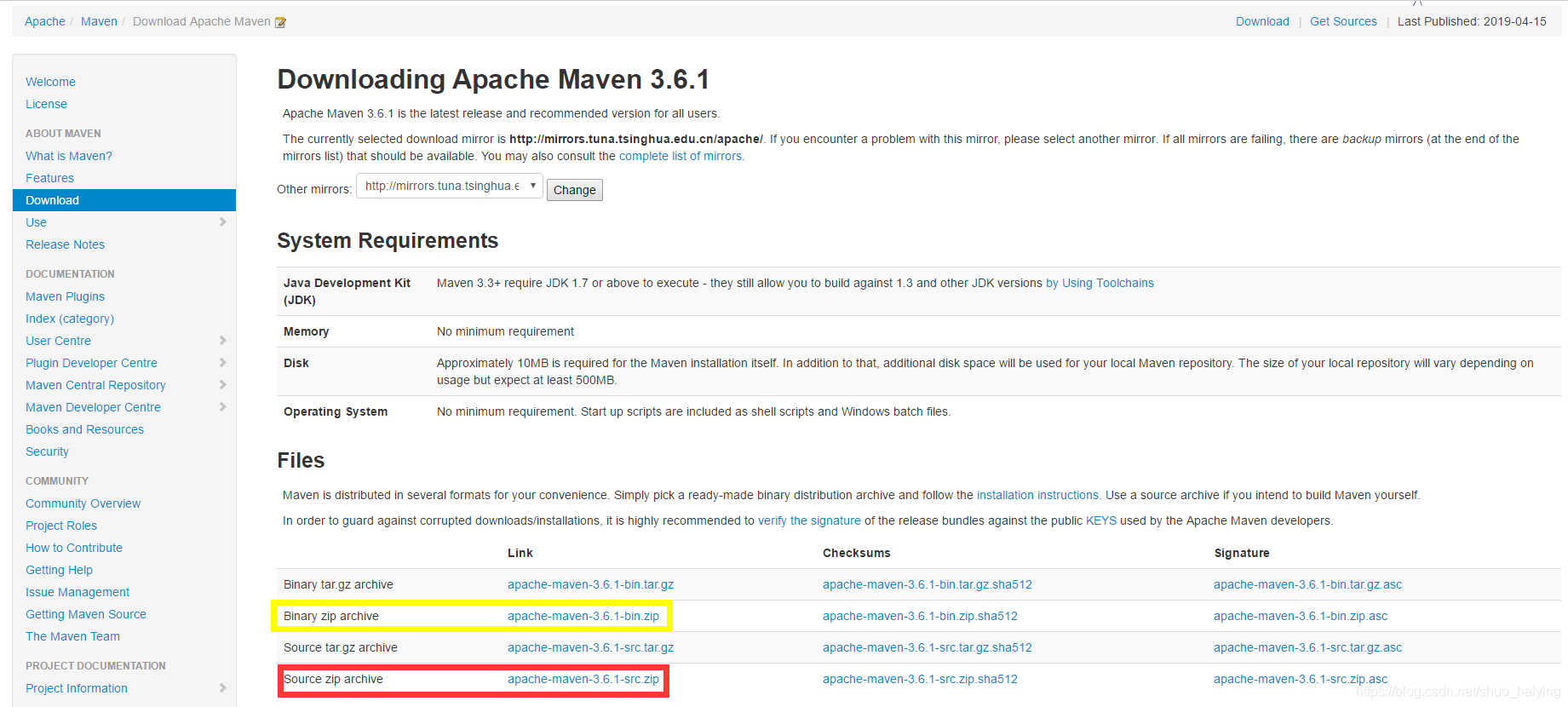Download apache-maven-3.6.1-bin.zip
This screenshot has width=1568, height=707.
(583, 616)
